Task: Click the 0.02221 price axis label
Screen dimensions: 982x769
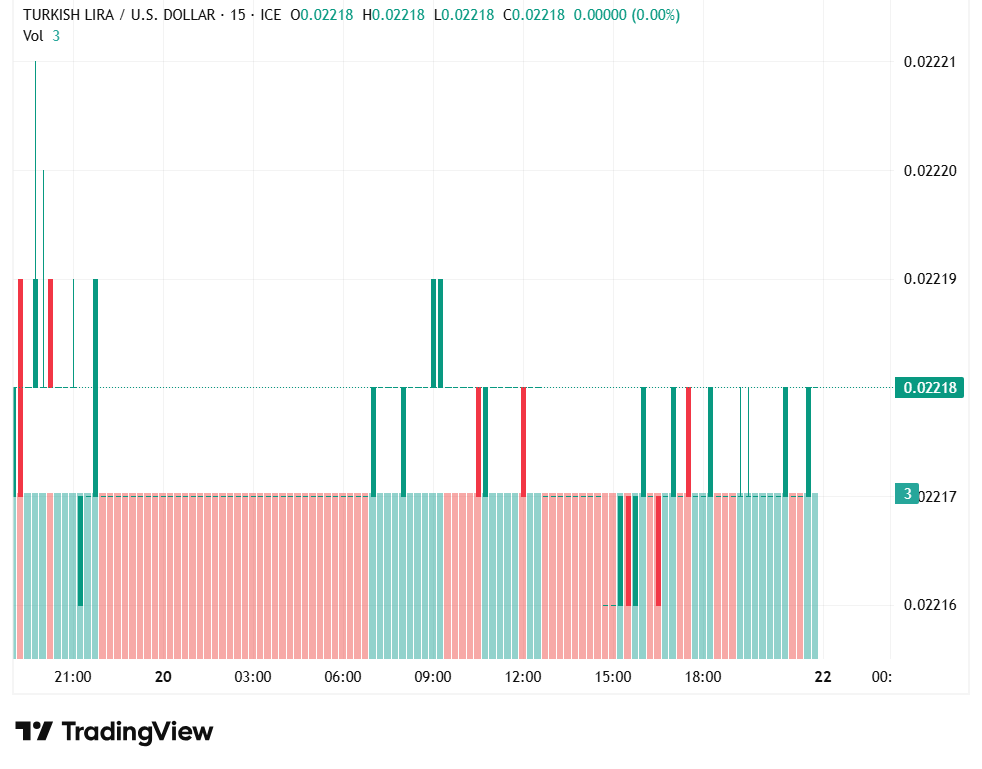Action: click(929, 63)
